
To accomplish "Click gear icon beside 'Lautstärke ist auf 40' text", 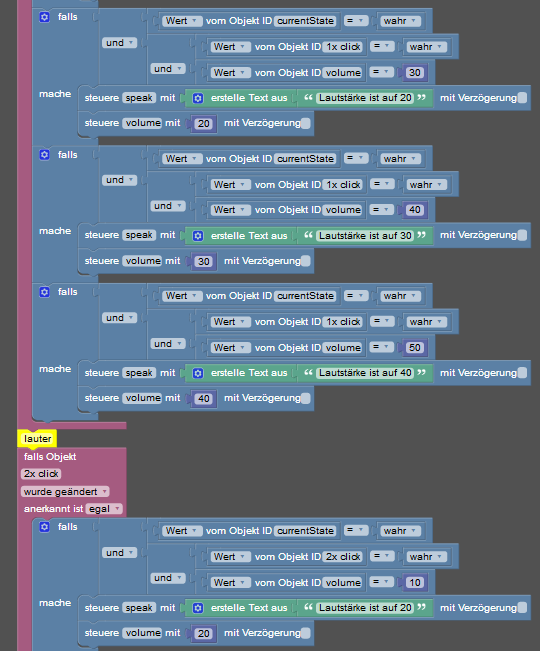I will [198, 373].
